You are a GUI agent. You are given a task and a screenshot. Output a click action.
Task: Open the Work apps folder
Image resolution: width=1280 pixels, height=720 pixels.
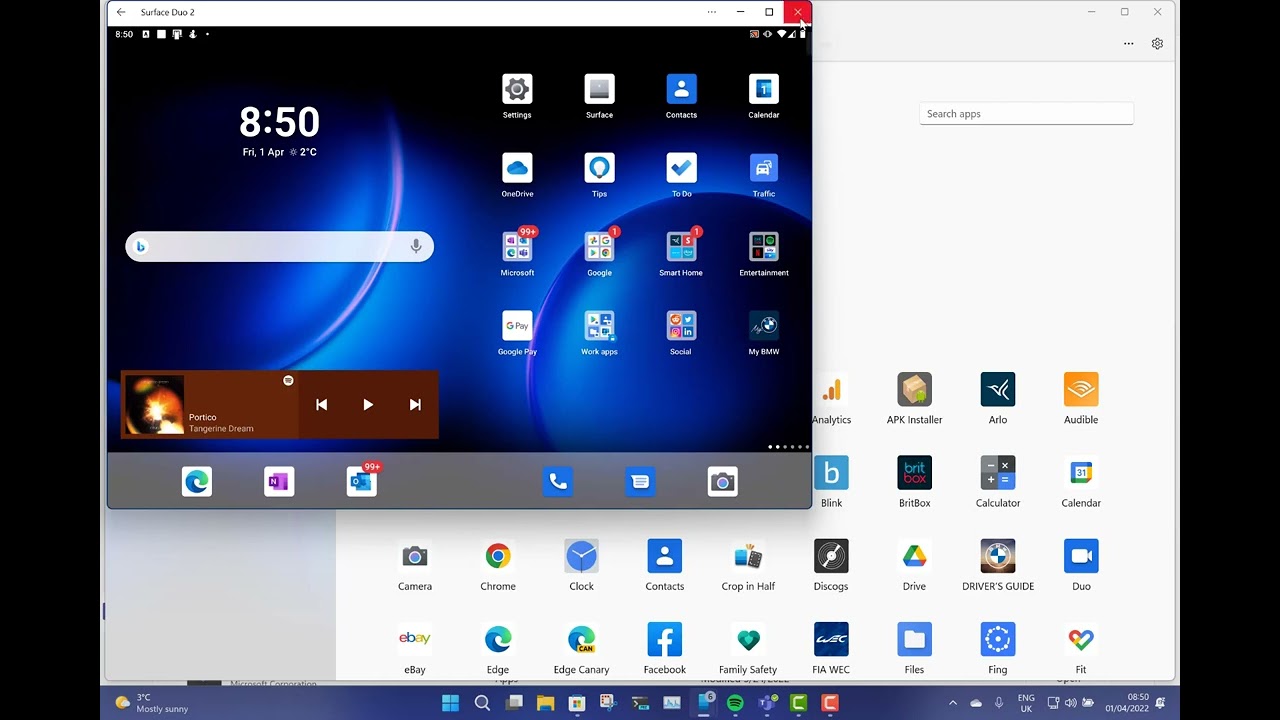[x=599, y=326]
